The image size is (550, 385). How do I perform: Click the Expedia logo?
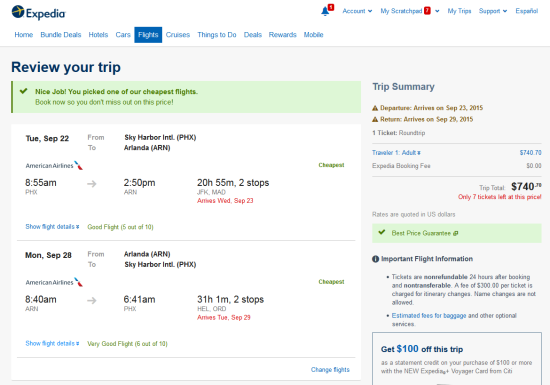click(38, 13)
